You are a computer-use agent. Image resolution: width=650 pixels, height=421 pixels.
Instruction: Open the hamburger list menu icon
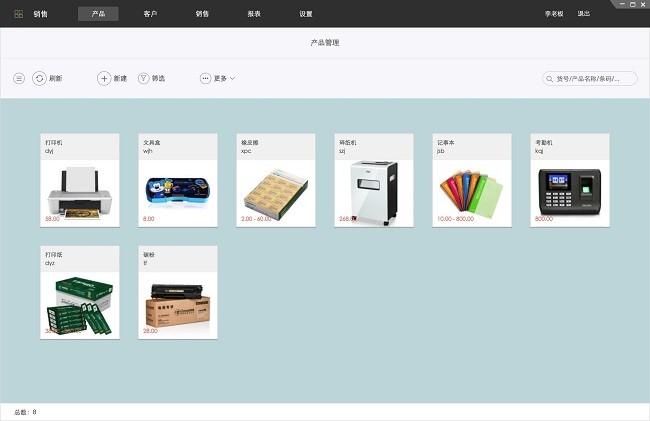pos(19,78)
